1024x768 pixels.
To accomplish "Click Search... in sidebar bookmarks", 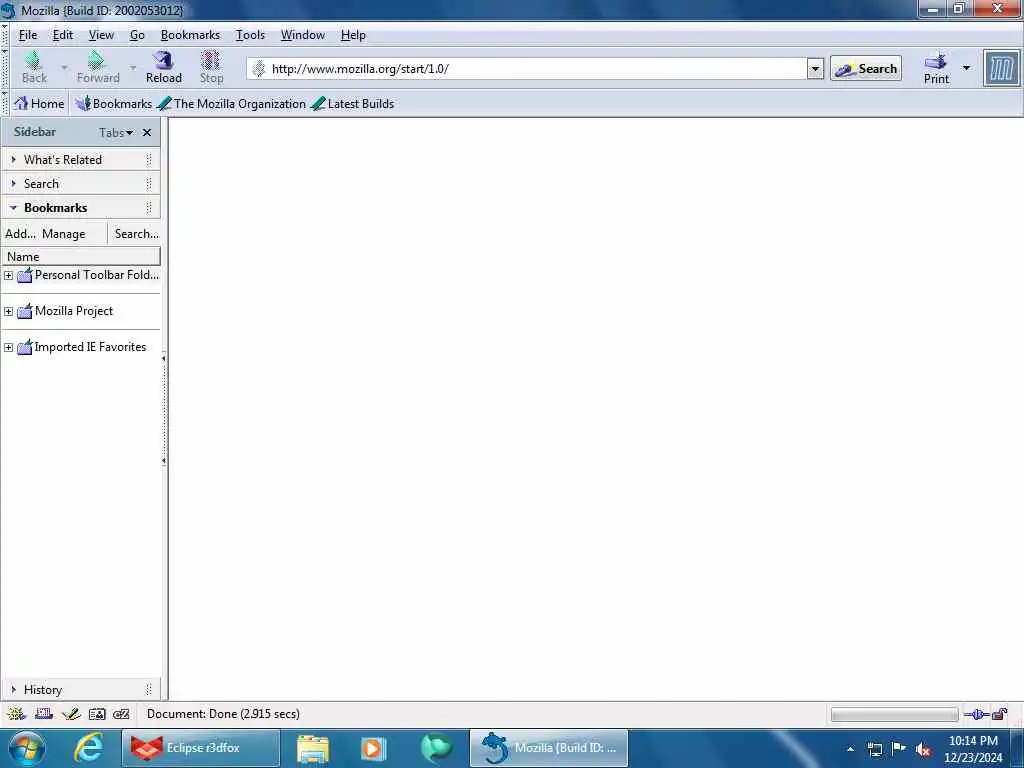I will click(136, 234).
